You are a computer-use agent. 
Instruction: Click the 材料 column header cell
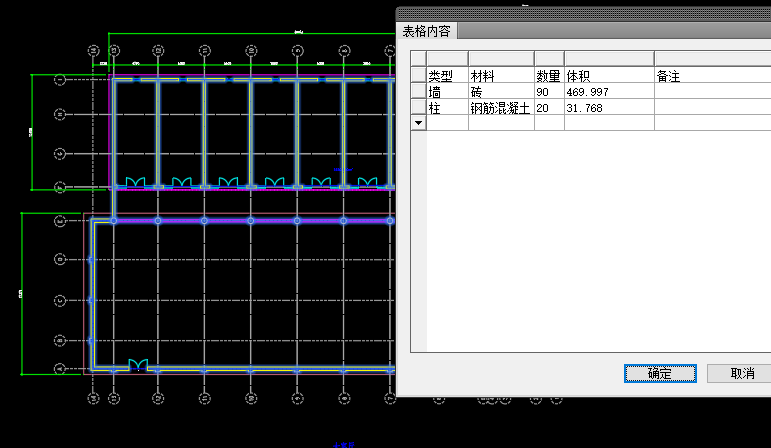(500, 76)
